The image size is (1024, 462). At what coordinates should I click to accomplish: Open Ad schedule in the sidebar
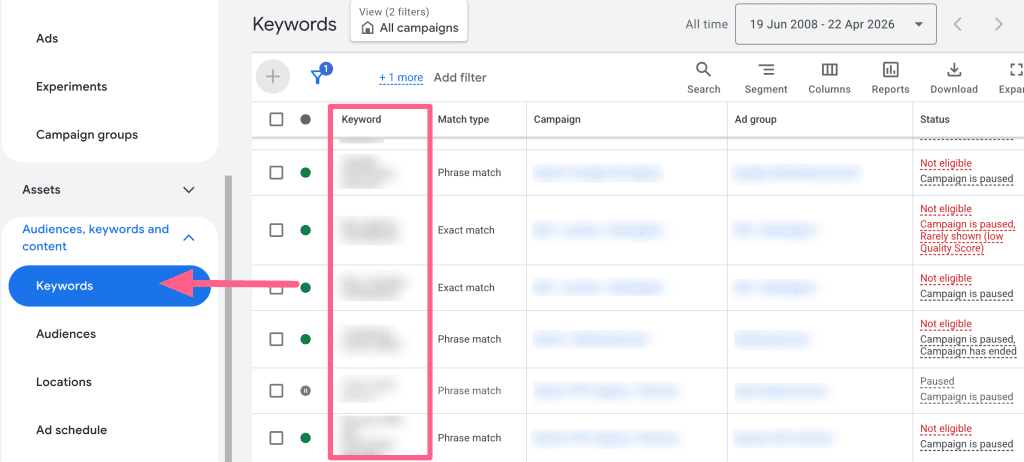pyautogui.click(x=71, y=430)
